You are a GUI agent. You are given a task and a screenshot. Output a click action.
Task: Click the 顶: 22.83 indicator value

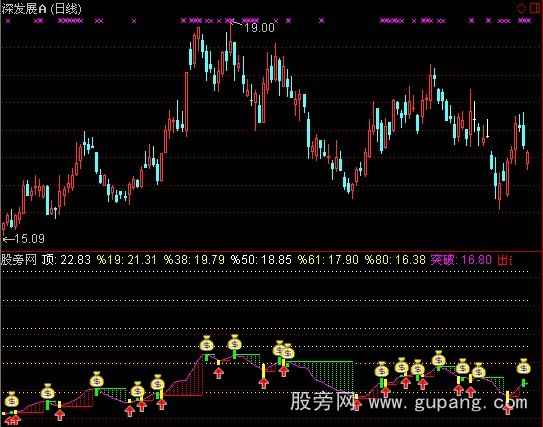tap(66, 259)
